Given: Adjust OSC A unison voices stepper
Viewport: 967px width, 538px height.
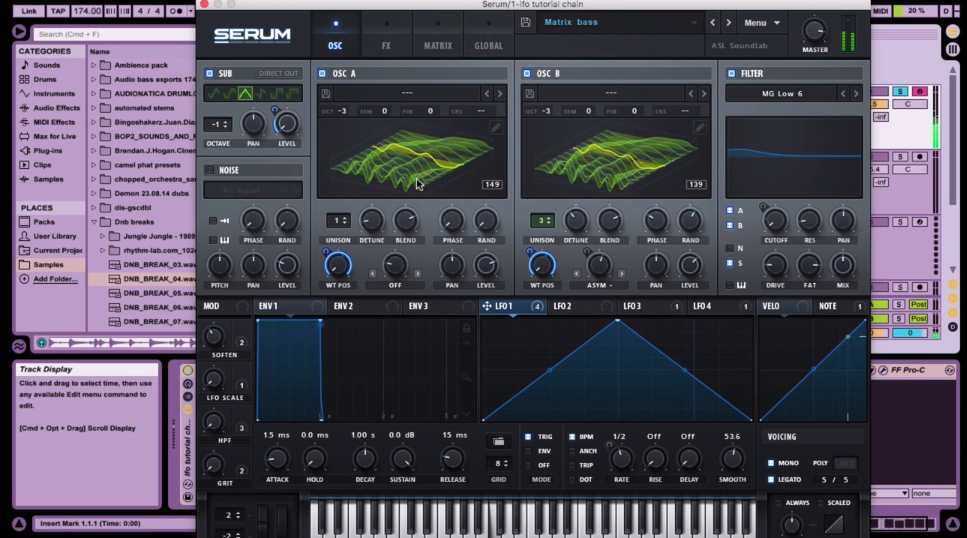Looking at the screenshot, I should (338, 220).
